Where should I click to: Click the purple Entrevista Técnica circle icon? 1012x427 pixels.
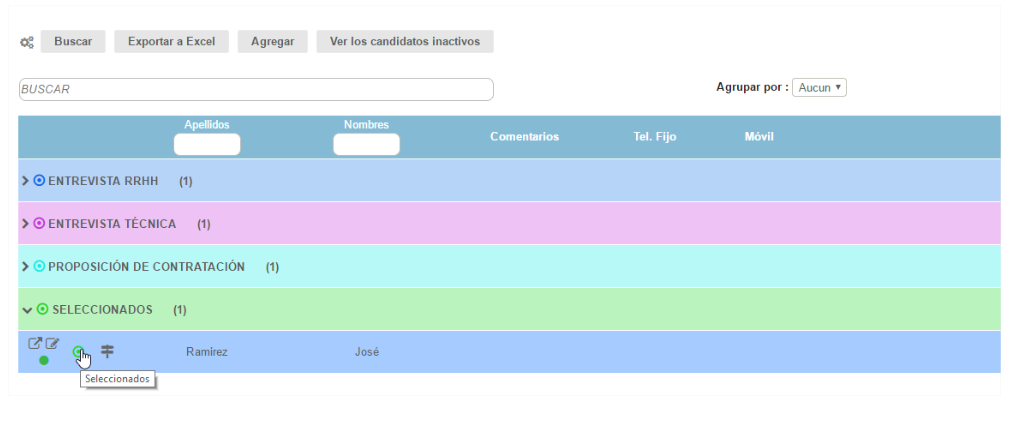(x=39, y=224)
